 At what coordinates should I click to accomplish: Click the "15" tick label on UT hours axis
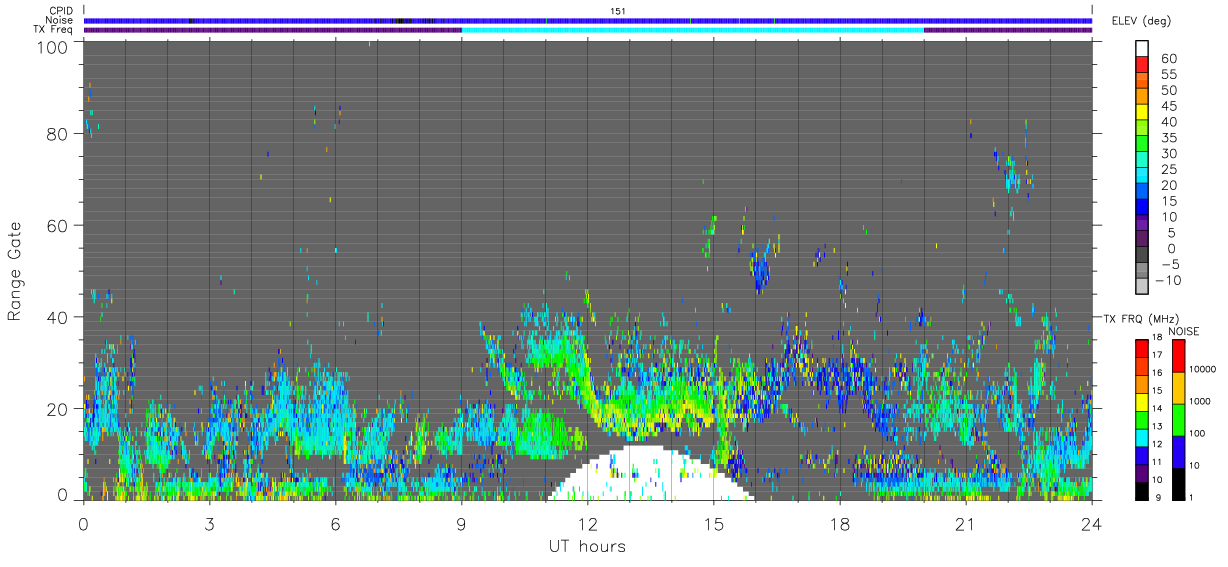click(714, 523)
